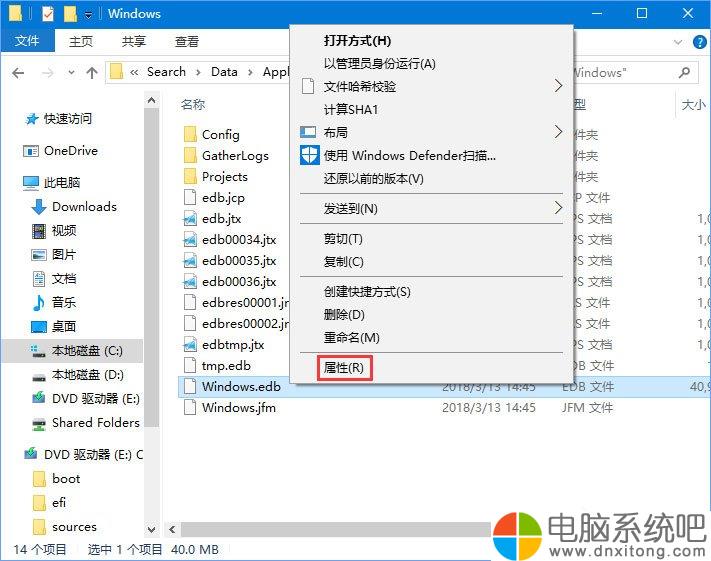This screenshot has width=711, height=561.
Task: Open the sources folder in the navigation pane
Action: (x=65, y=527)
